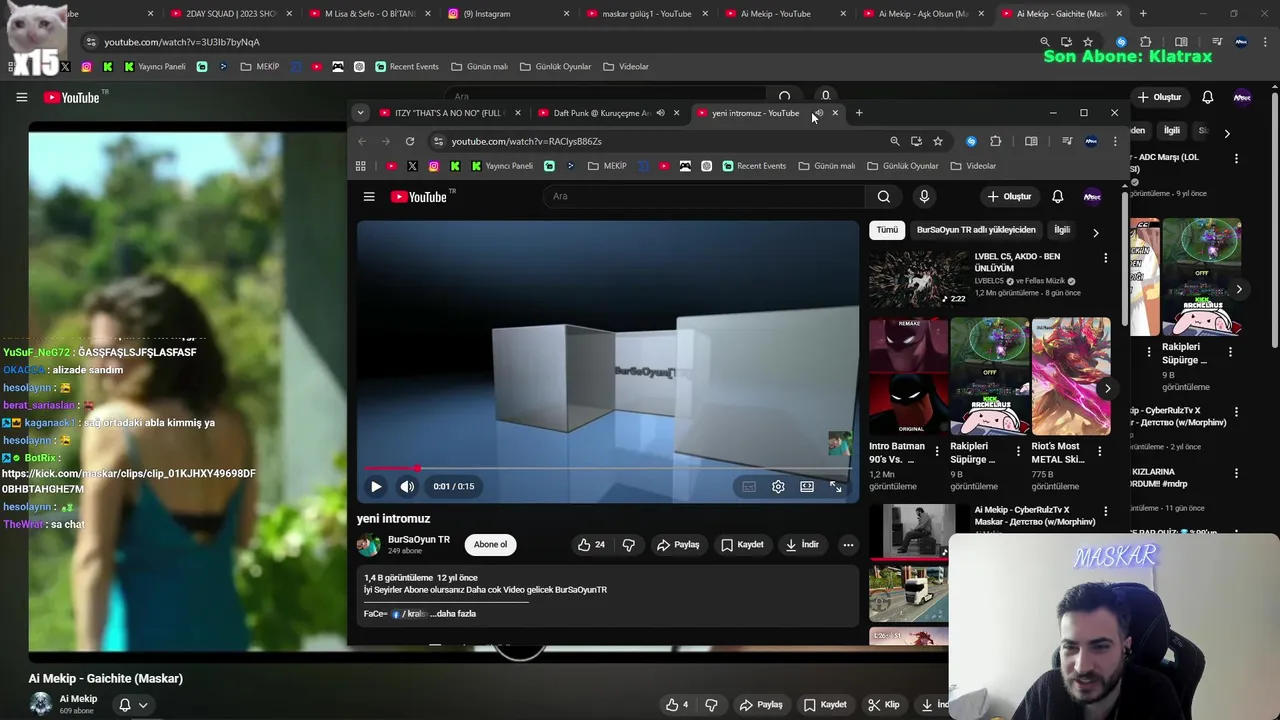Switch front player to theater mode
1280x720 pixels.
coord(807,487)
